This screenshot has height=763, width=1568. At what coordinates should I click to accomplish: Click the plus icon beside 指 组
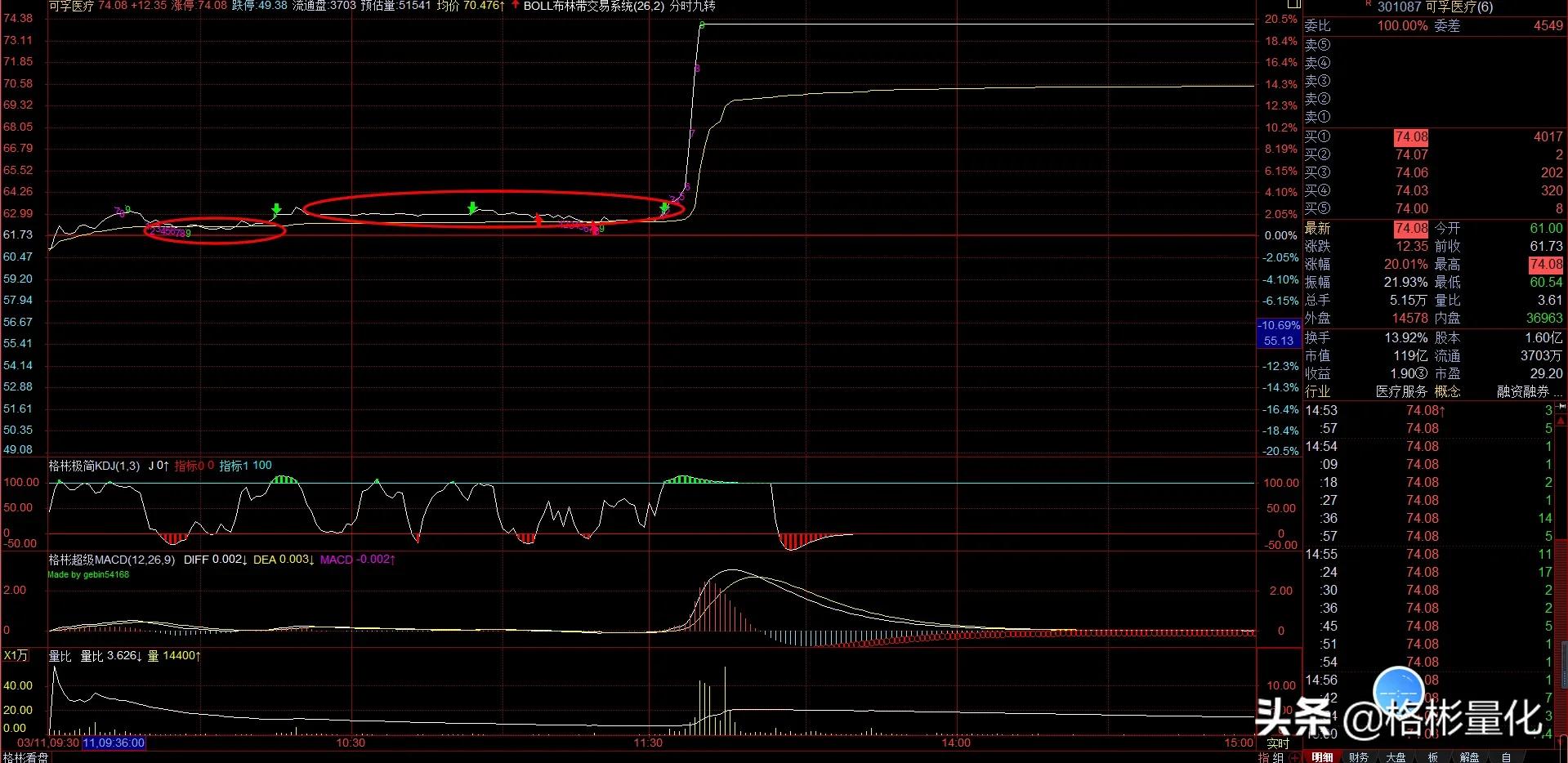(1293, 757)
